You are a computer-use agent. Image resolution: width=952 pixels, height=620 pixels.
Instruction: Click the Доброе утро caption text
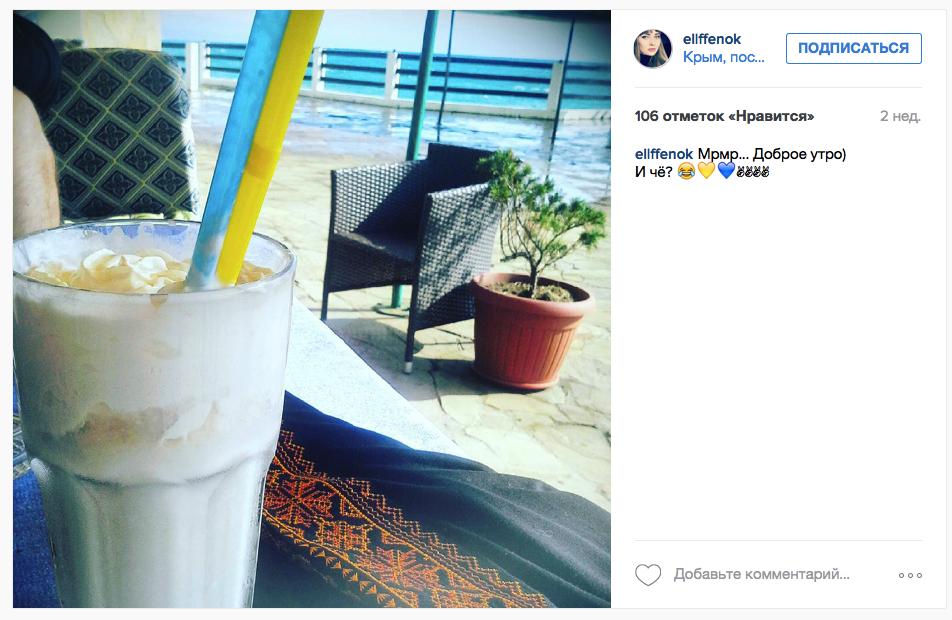[799, 154]
